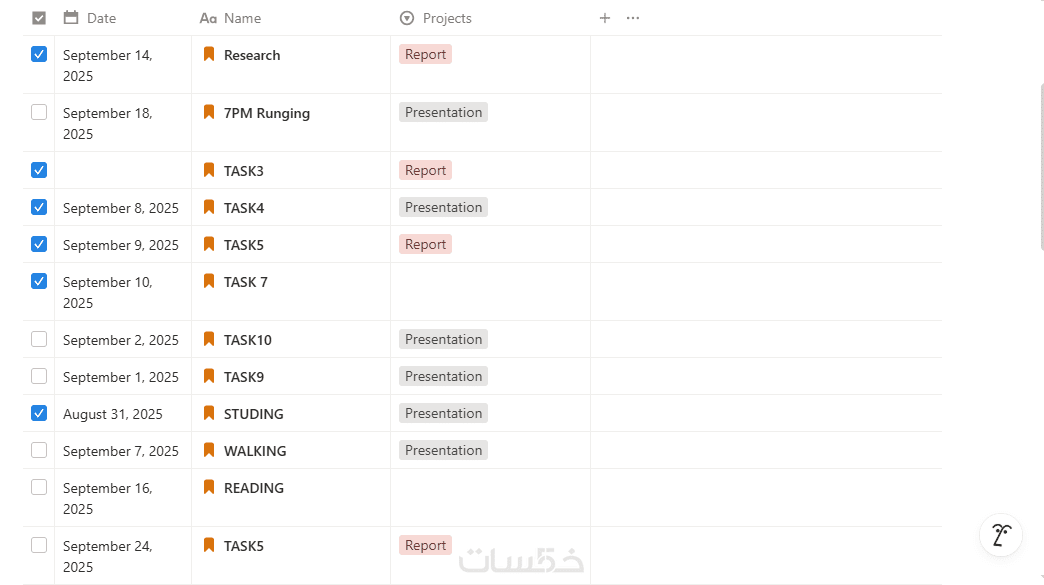Viewport: 1044px width, 585px height.
Task: Click the bookmark icon next to WALKING
Action: (209, 451)
